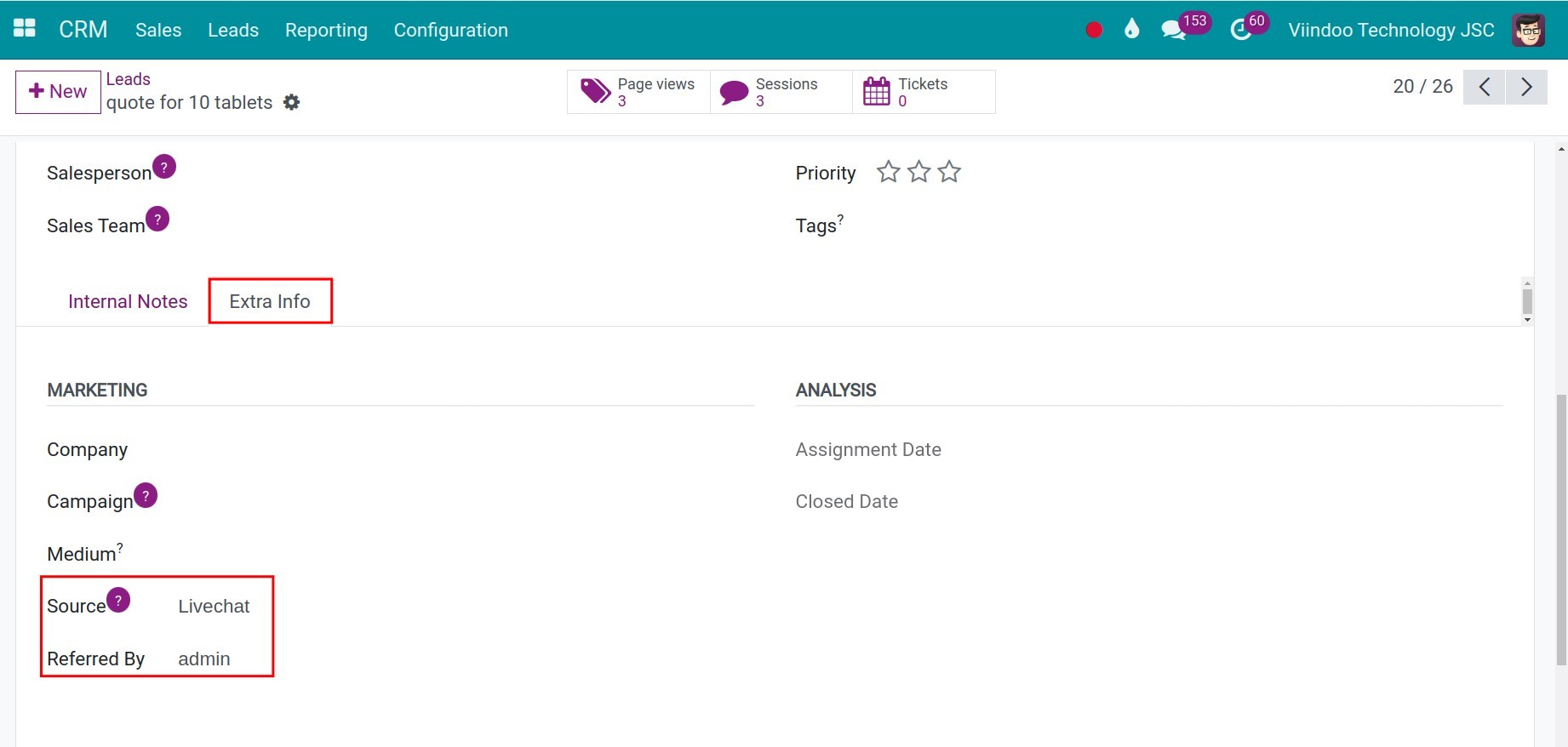Click the CRM app title
This screenshot has width=1568, height=747.
coord(83,30)
